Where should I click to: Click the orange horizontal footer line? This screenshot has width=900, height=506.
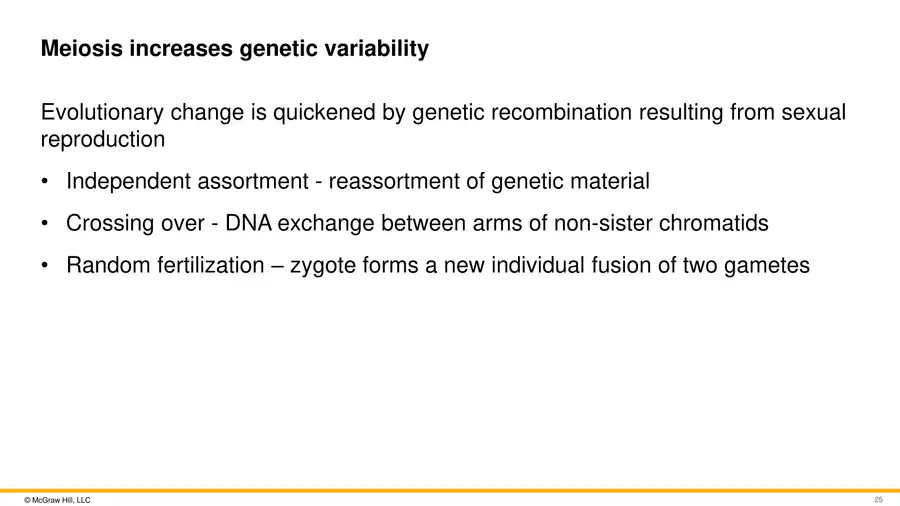[450, 491]
